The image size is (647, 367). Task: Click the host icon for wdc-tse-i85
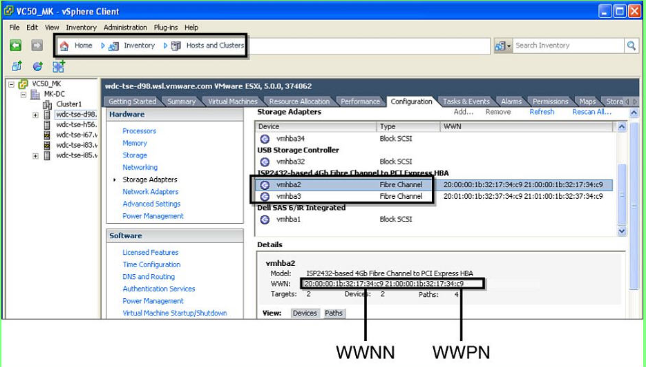point(47,156)
